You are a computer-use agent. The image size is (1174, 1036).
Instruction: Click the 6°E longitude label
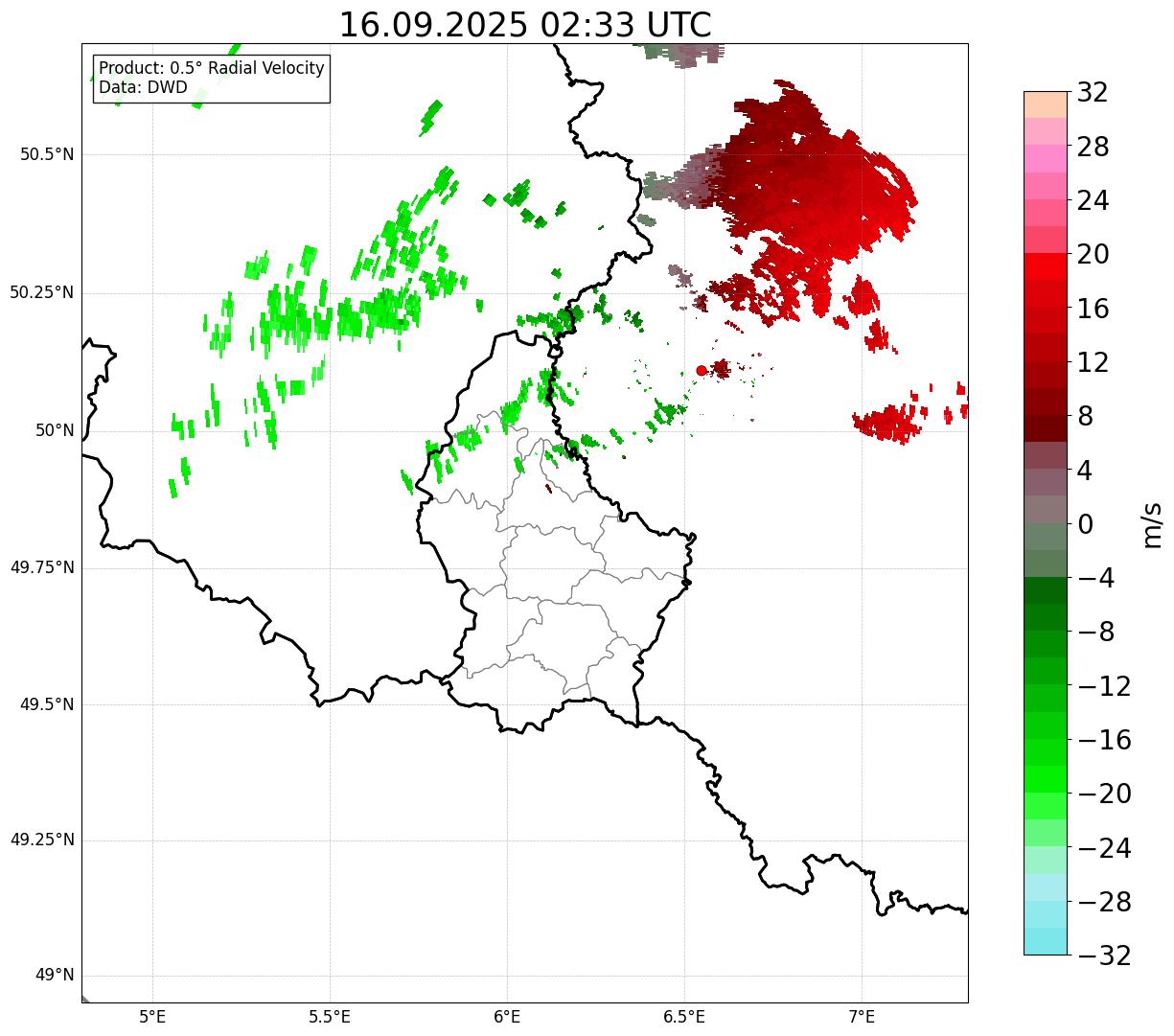coord(507,1017)
